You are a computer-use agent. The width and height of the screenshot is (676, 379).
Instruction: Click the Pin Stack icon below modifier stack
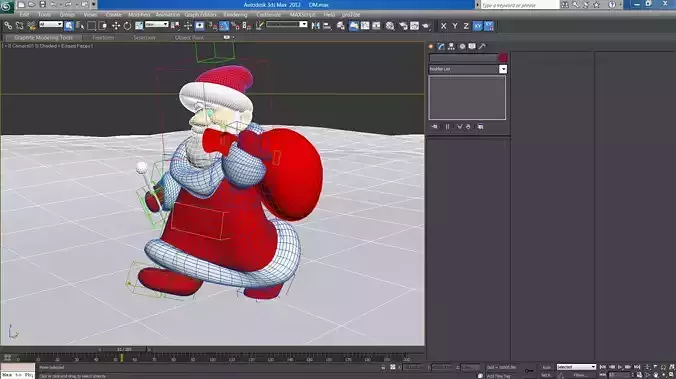[434, 126]
